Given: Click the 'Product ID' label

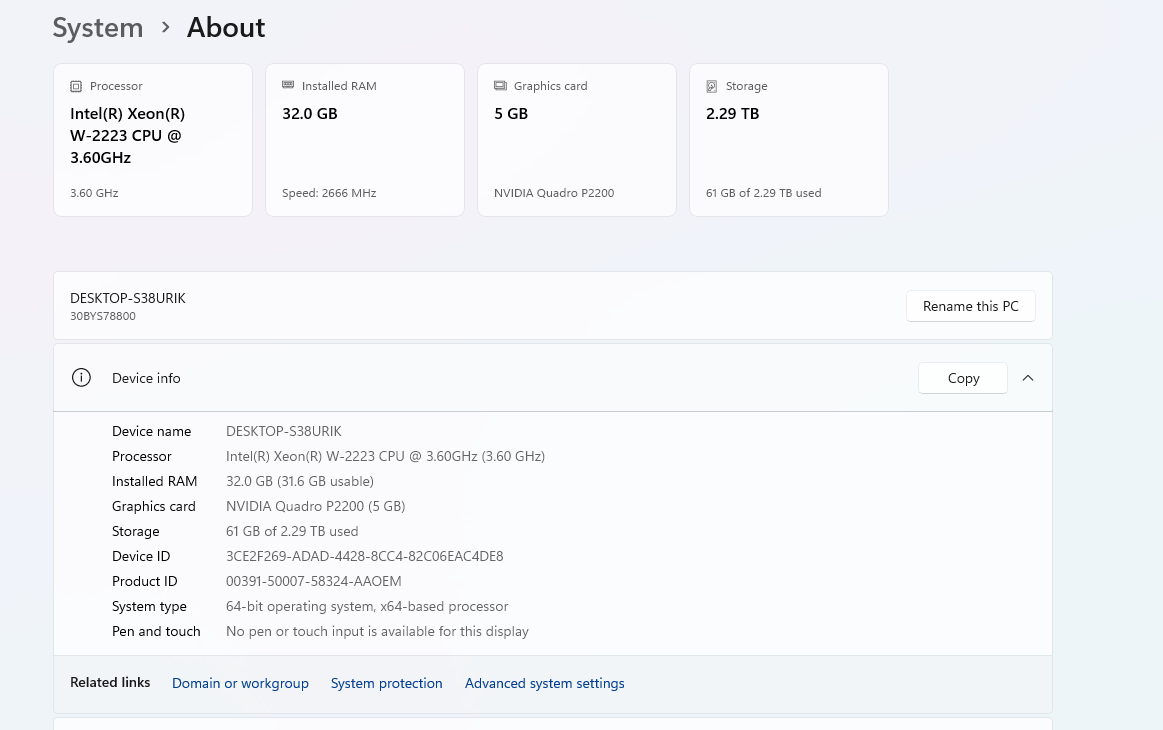Looking at the screenshot, I should [x=145, y=582].
